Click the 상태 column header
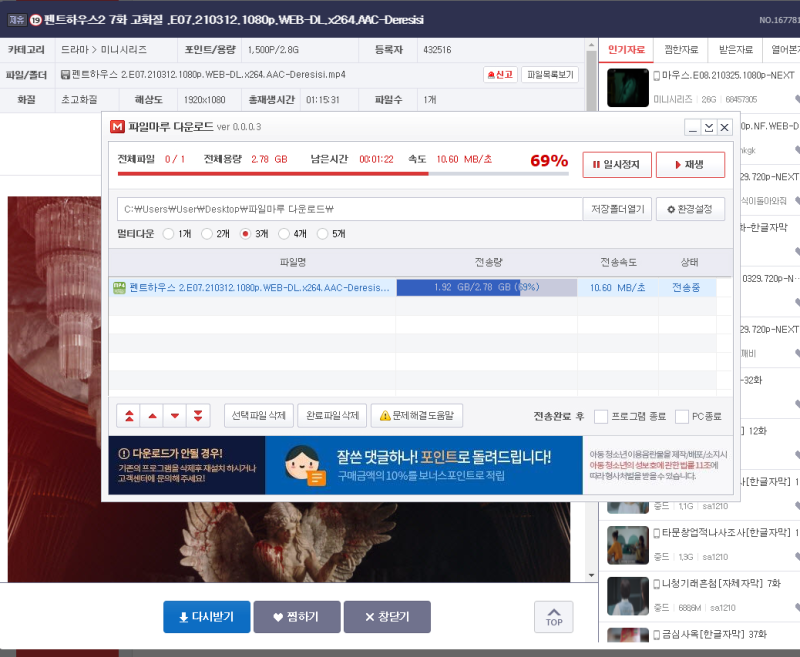Viewport: 800px width, 657px height. tap(689, 262)
